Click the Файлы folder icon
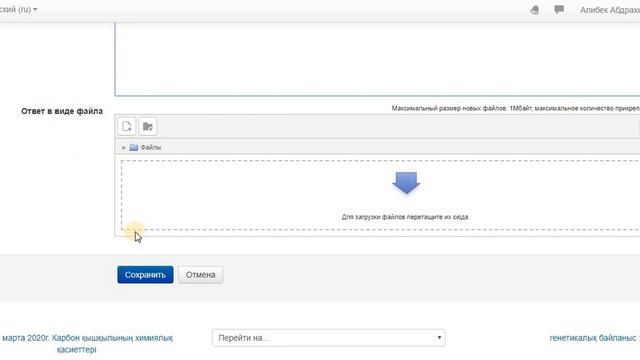Image resolution: width=640 pixels, height=360 pixels. (133, 147)
